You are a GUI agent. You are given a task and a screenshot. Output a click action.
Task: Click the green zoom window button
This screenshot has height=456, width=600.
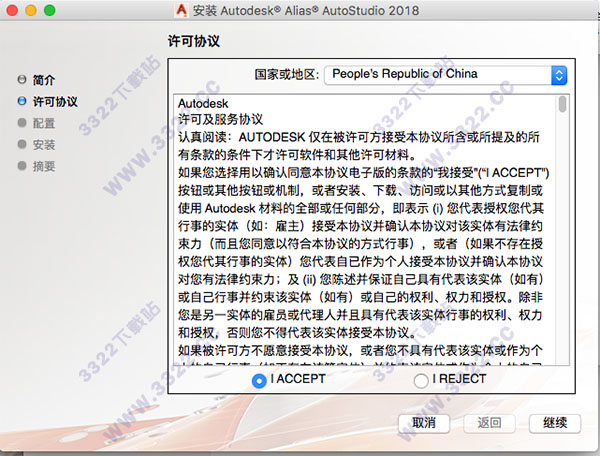click(x=50, y=10)
